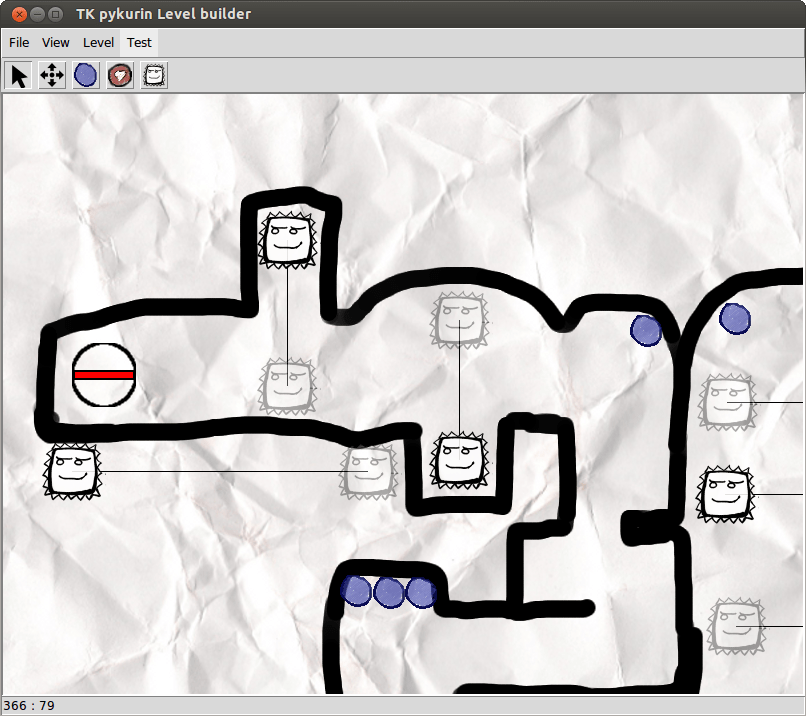This screenshot has height=716, width=806.
Task: Select the arrow pointer tool
Action: pos(19,75)
